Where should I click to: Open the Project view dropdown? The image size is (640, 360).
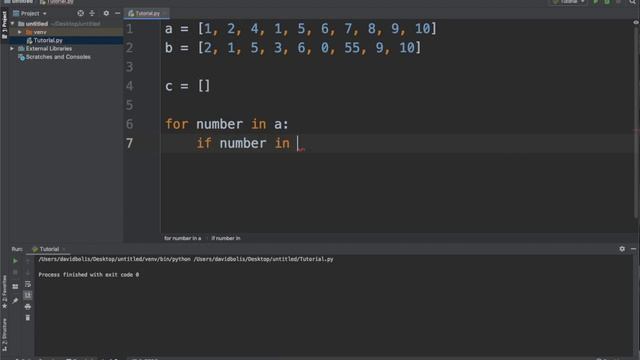coord(30,13)
